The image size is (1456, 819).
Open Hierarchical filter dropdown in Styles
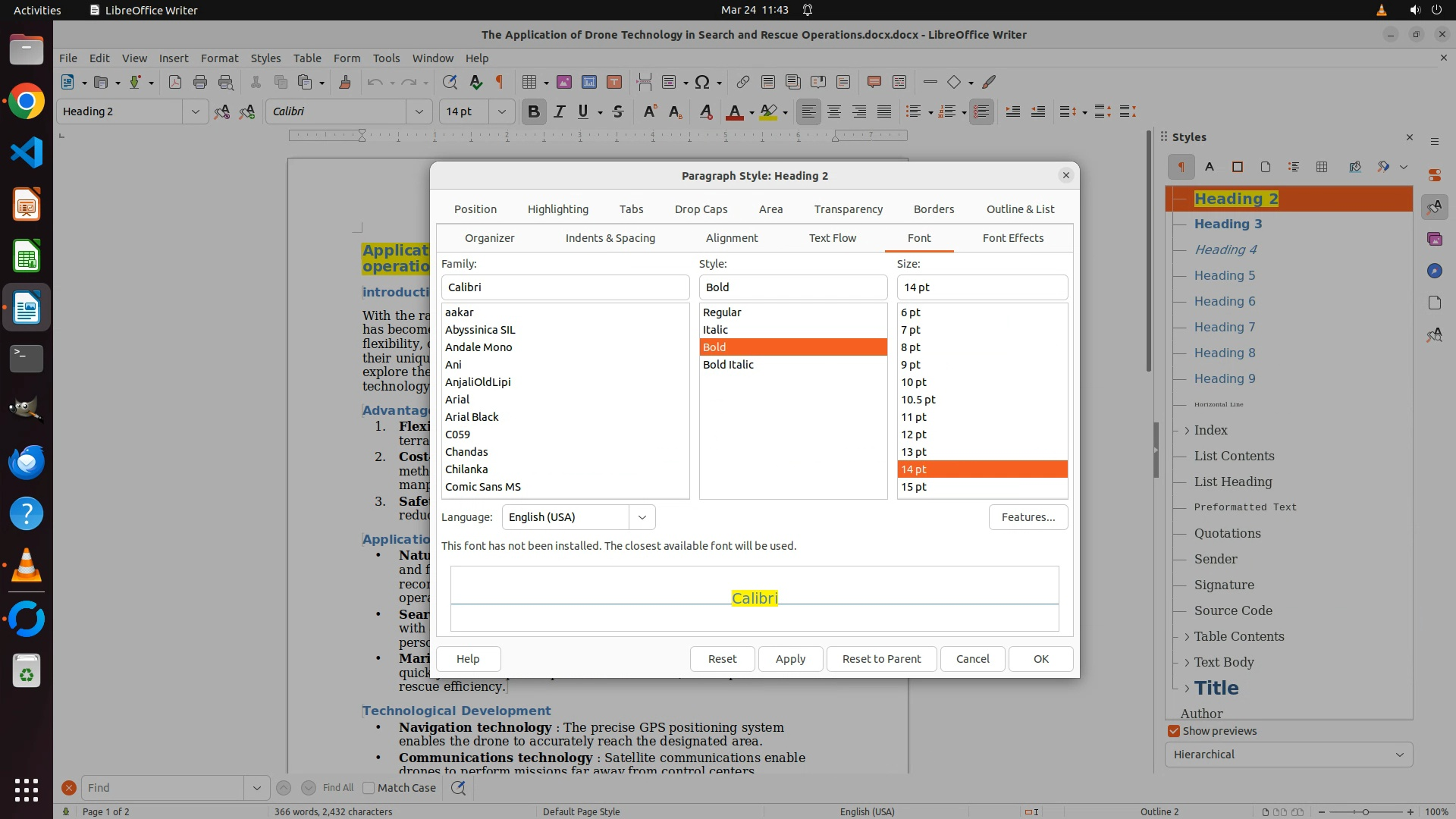[x=1288, y=755]
